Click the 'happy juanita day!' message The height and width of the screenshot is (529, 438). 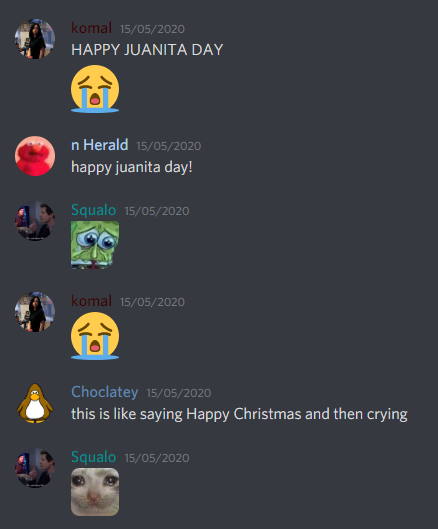132,167
